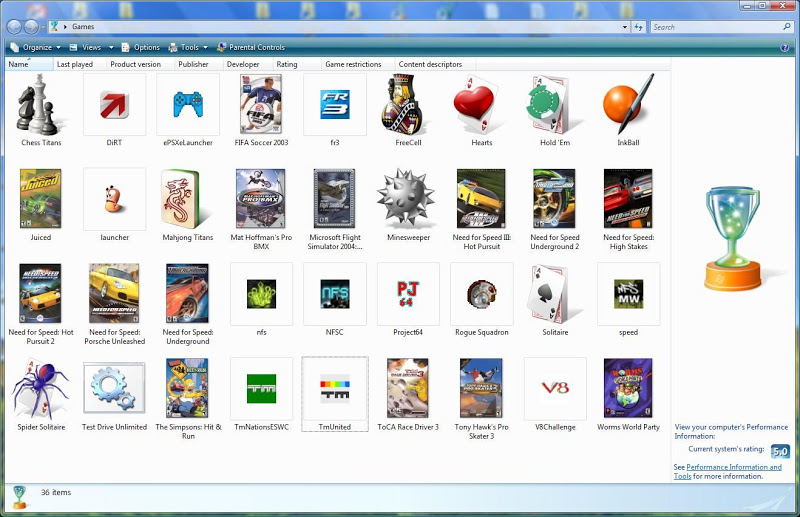The height and width of the screenshot is (517, 800).
Task: Click the green nfs icon
Action: coord(261,294)
